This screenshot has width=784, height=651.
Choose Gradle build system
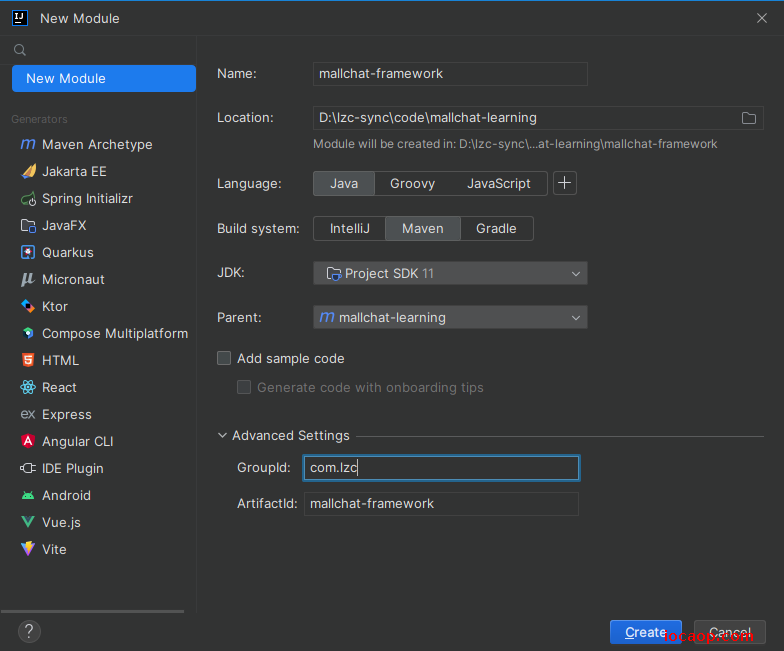point(496,228)
